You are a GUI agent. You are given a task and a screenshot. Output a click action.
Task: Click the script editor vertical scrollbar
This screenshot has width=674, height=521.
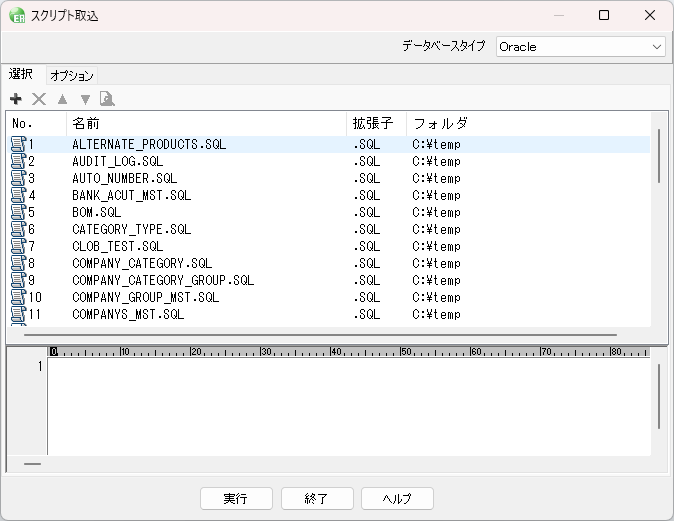(659, 397)
